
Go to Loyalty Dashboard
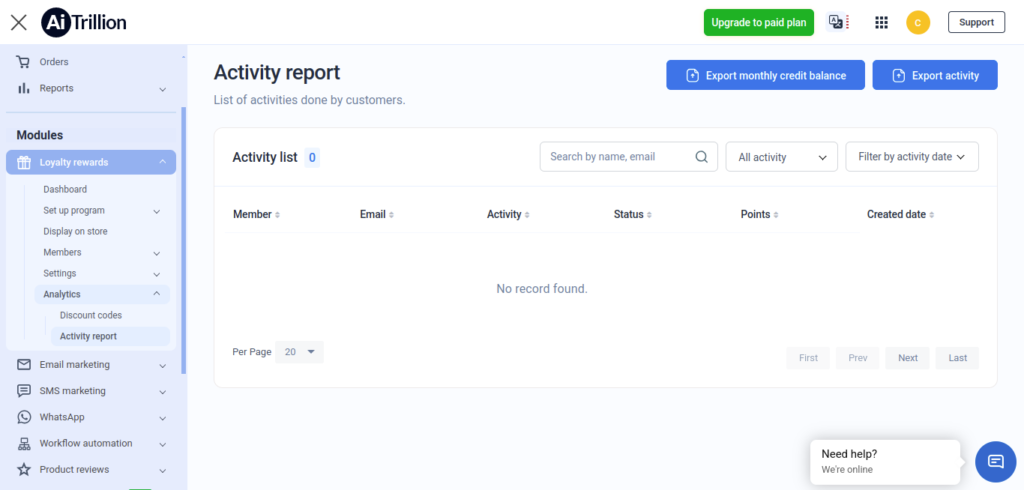65,189
